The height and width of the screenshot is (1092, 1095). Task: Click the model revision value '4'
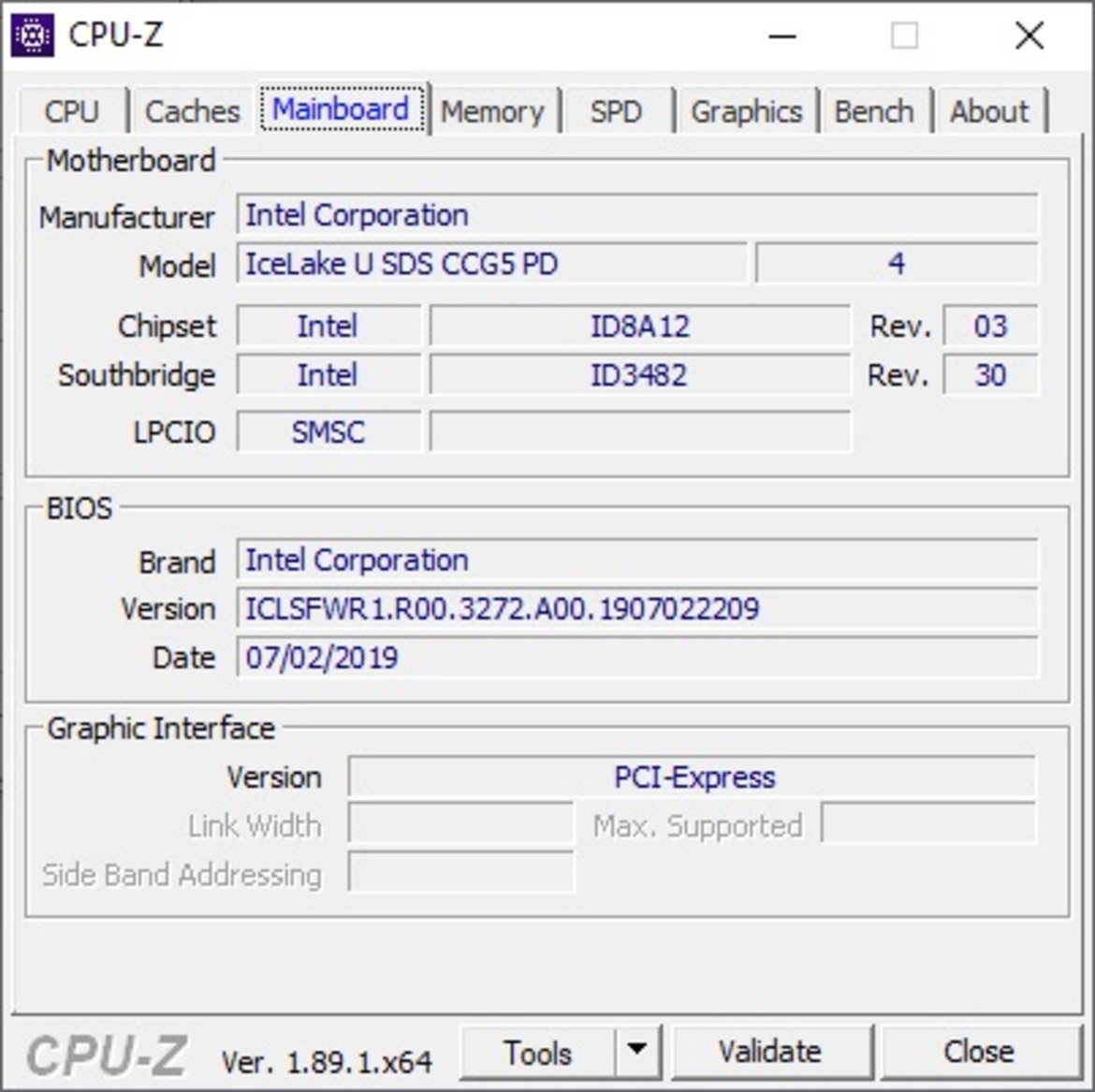[897, 263]
